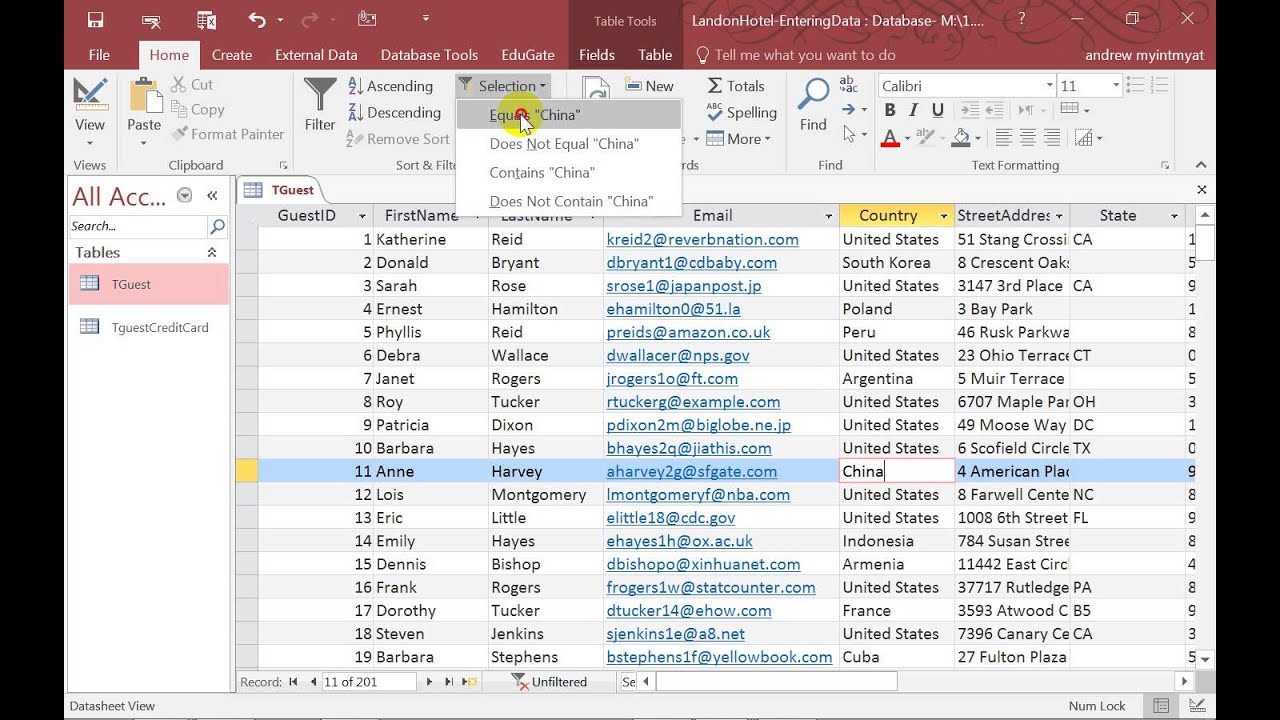Image resolution: width=1280 pixels, height=720 pixels.
Task: Click the Excel export icon in the quick access toolbar
Action: pyautogui.click(x=207, y=19)
